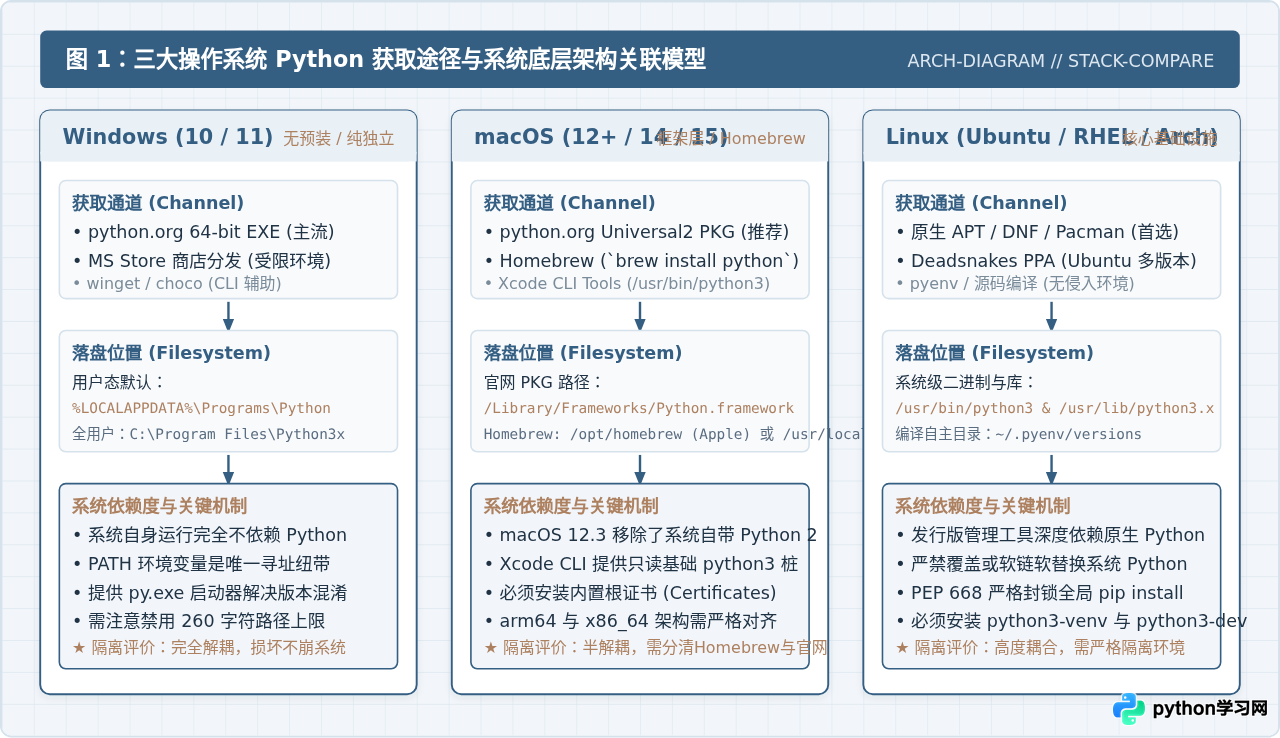This screenshot has height=738, width=1280.
Task: Select "发行版管理工具深度依赖原生 Python" bullet
Action: [1050, 535]
